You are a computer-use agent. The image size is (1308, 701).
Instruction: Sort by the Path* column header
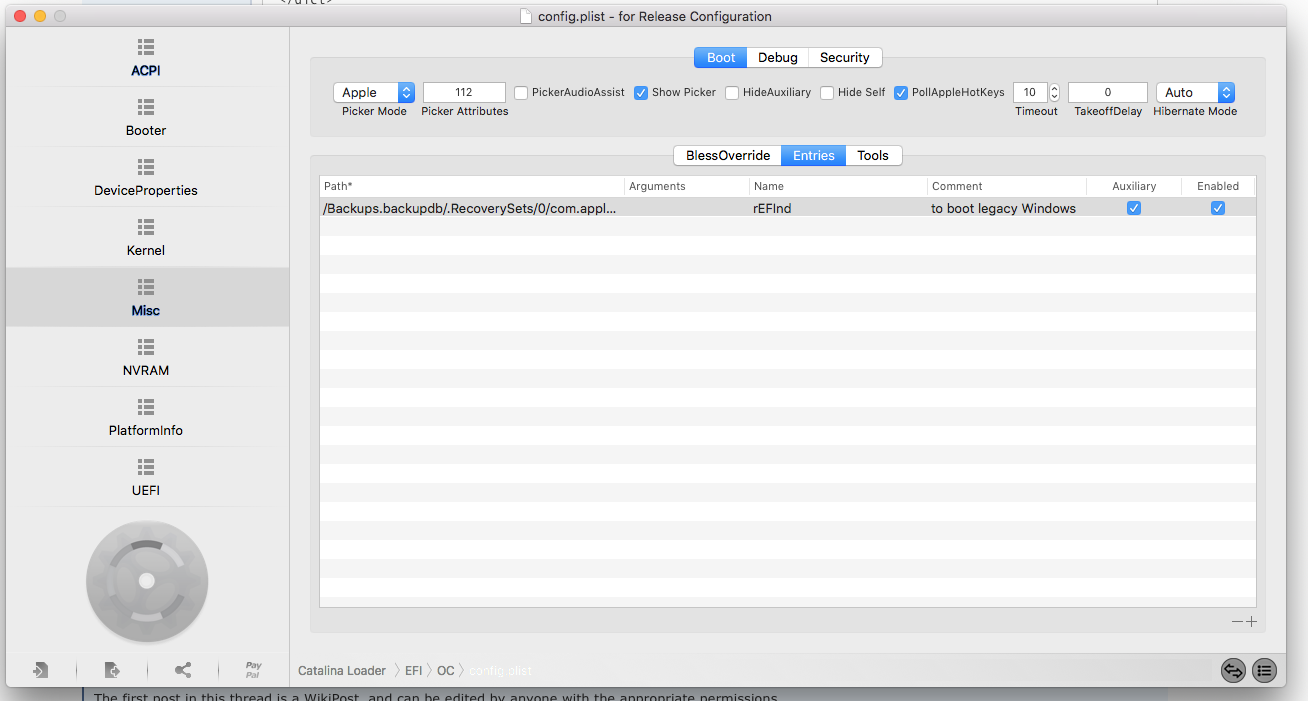click(x=472, y=186)
